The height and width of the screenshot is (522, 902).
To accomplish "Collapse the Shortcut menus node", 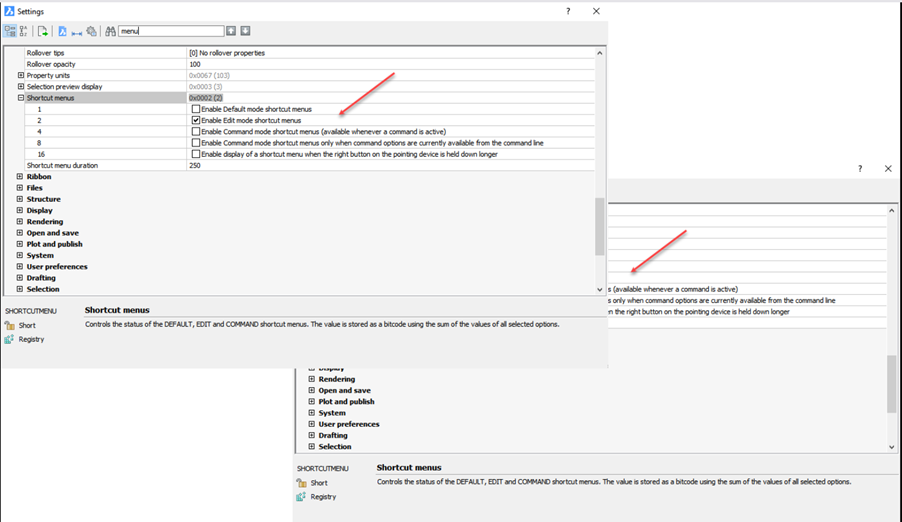I will pyautogui.click(x=21, y=98).
